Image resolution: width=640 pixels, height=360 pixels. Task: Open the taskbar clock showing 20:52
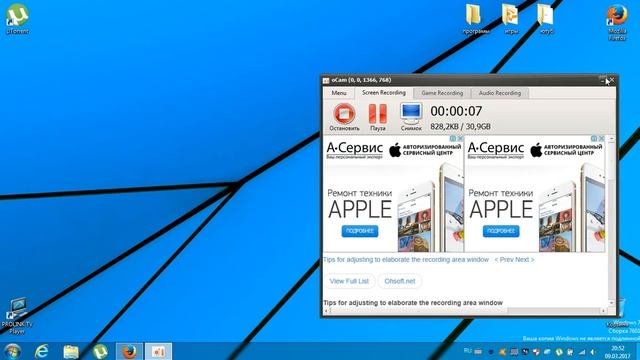point(618,352)
